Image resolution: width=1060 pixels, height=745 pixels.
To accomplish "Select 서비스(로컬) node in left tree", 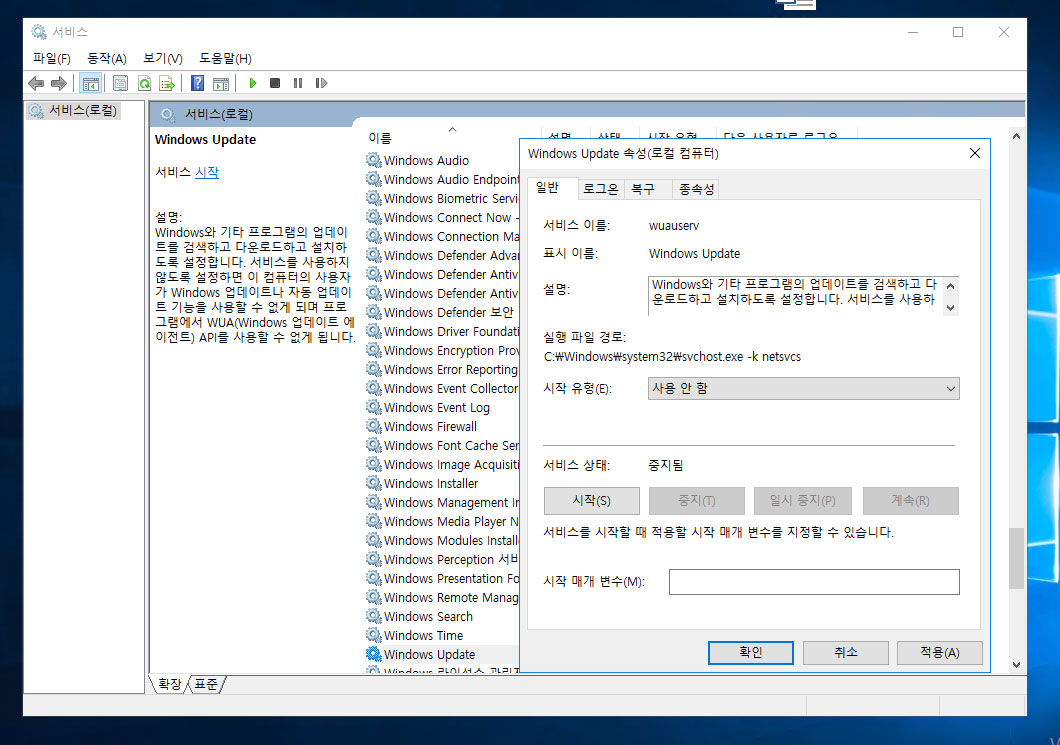I will 74,110.
